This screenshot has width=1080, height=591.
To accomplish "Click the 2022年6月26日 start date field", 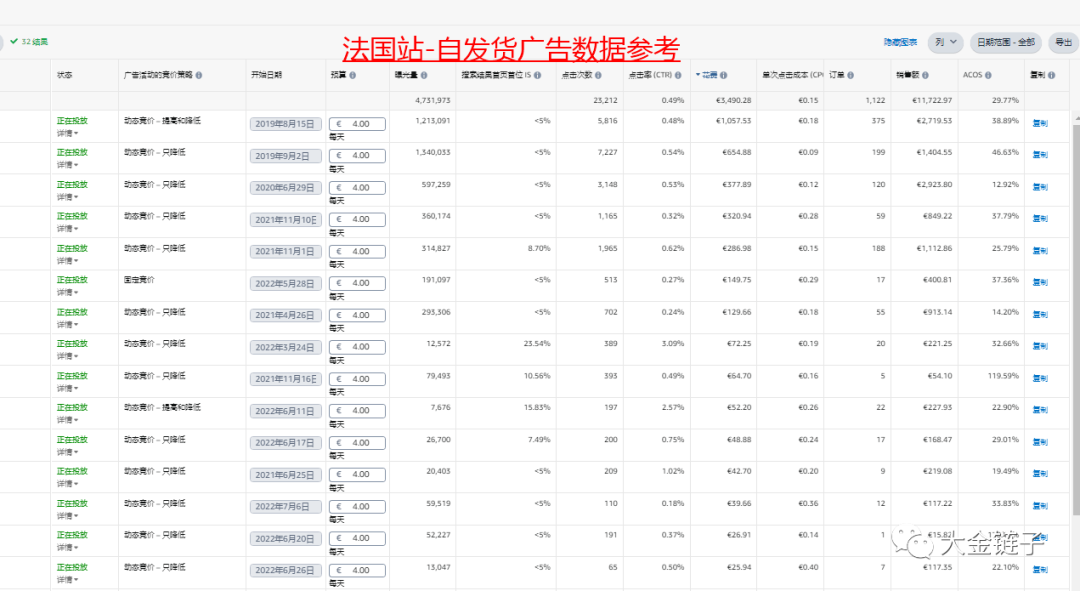I will point(285,570).
